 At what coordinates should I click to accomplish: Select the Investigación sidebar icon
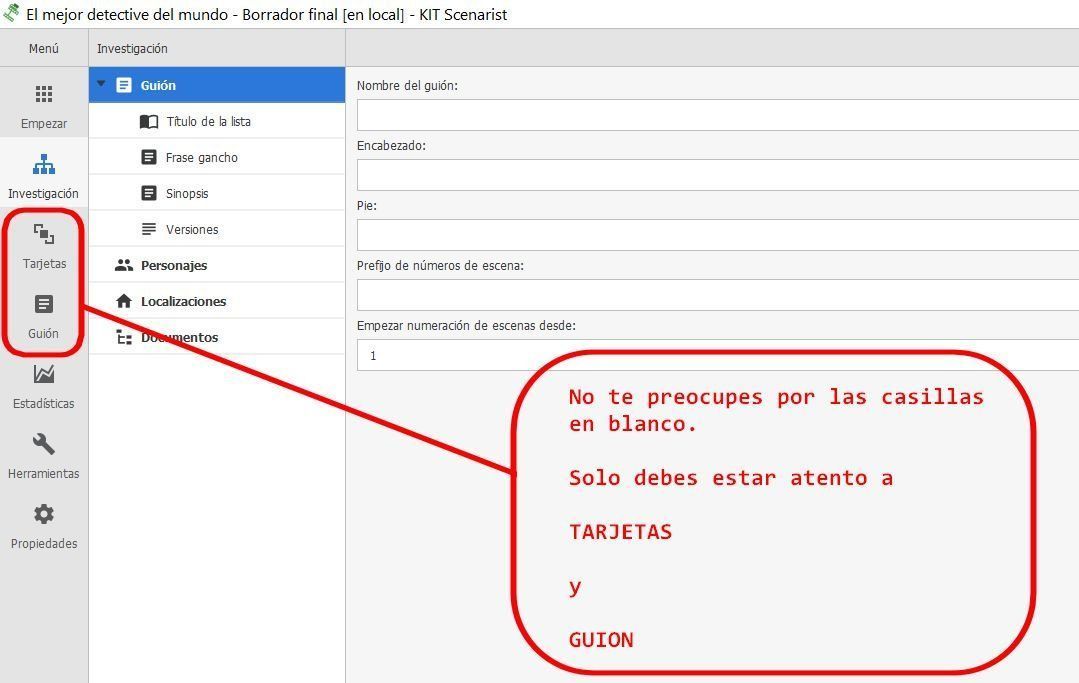tap(44, 173)
